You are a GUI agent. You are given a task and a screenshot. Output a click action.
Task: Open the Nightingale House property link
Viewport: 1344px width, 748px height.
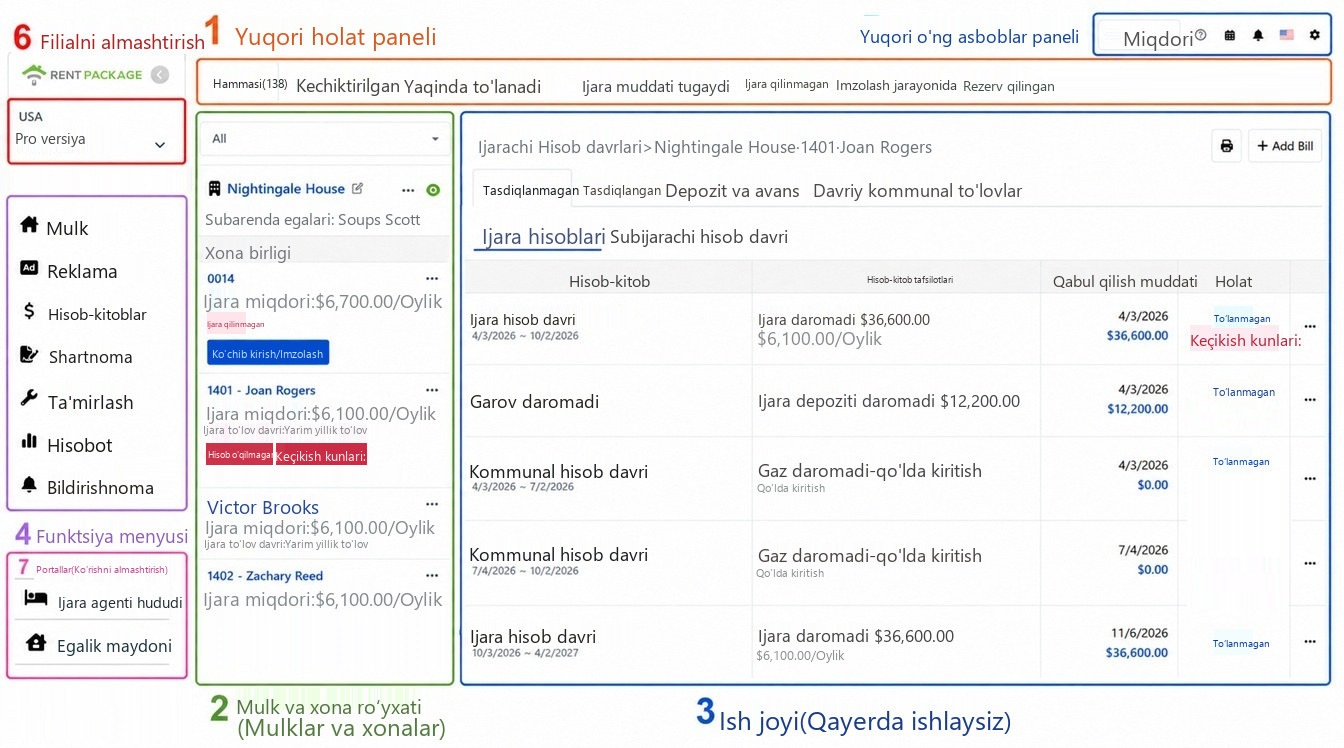click(286, 188)
